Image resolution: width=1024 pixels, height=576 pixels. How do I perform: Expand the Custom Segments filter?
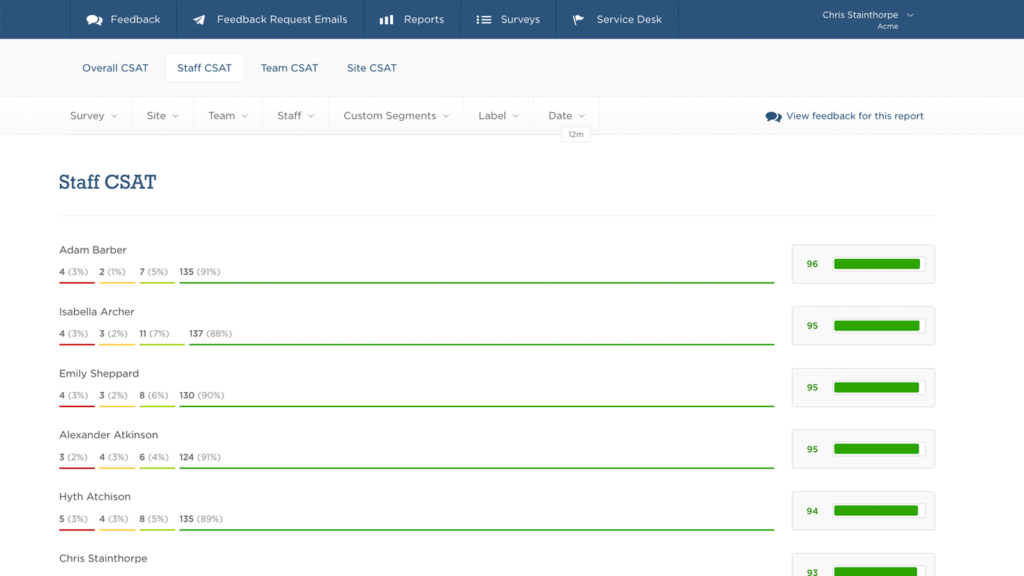396,115
